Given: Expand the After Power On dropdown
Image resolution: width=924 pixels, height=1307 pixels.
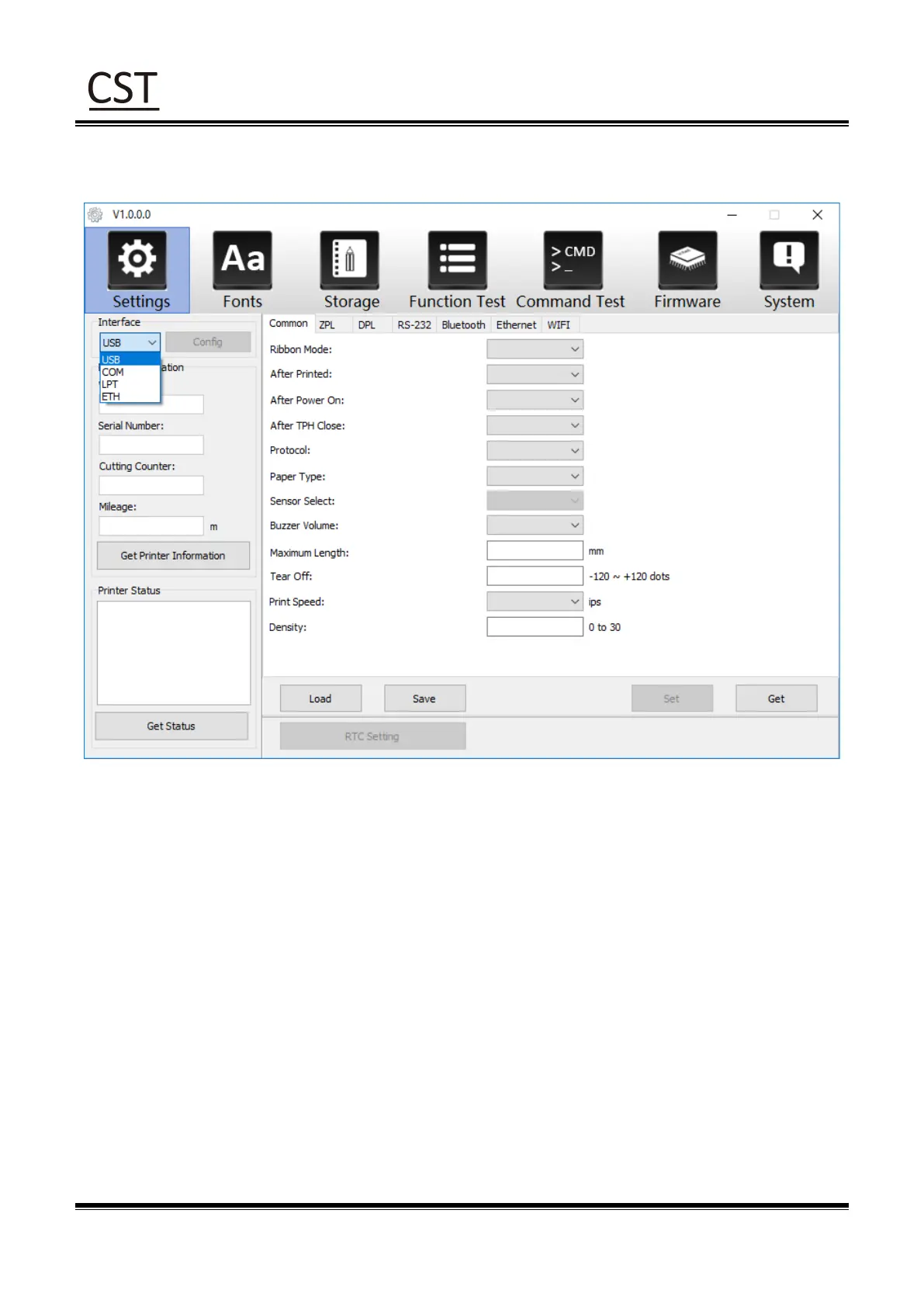Looking at the screenshot, I should pos(535,400).
